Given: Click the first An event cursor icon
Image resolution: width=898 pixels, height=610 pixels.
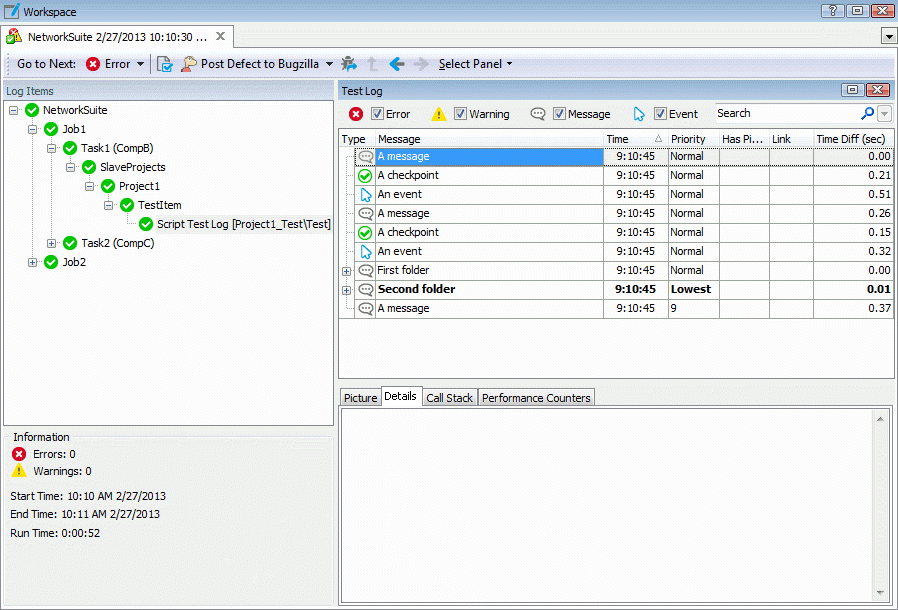Looking at the screenshot, I should pyautogui.click(x=366, y=195).
